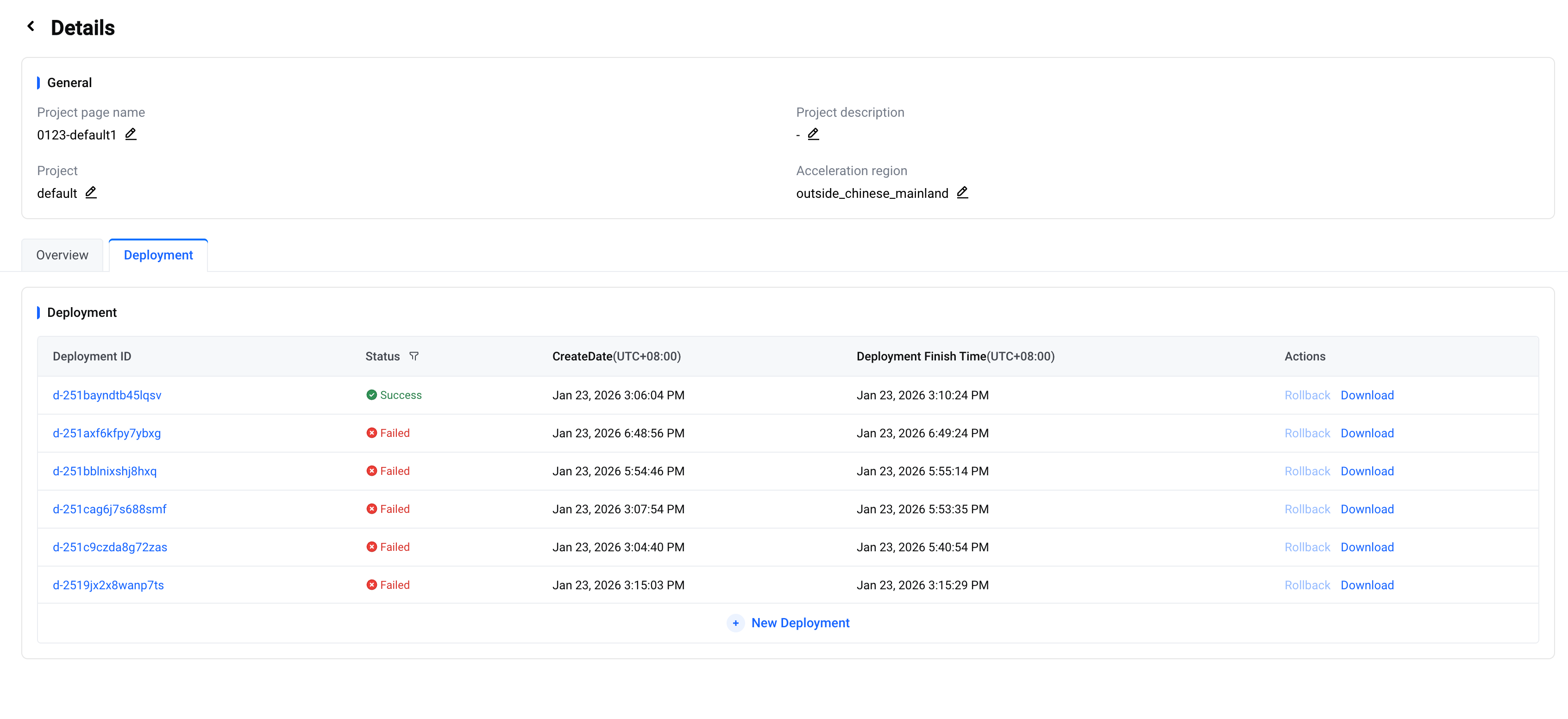Click New Deployment link
The height and width of the screenshot is (719, 1568).
800,623
